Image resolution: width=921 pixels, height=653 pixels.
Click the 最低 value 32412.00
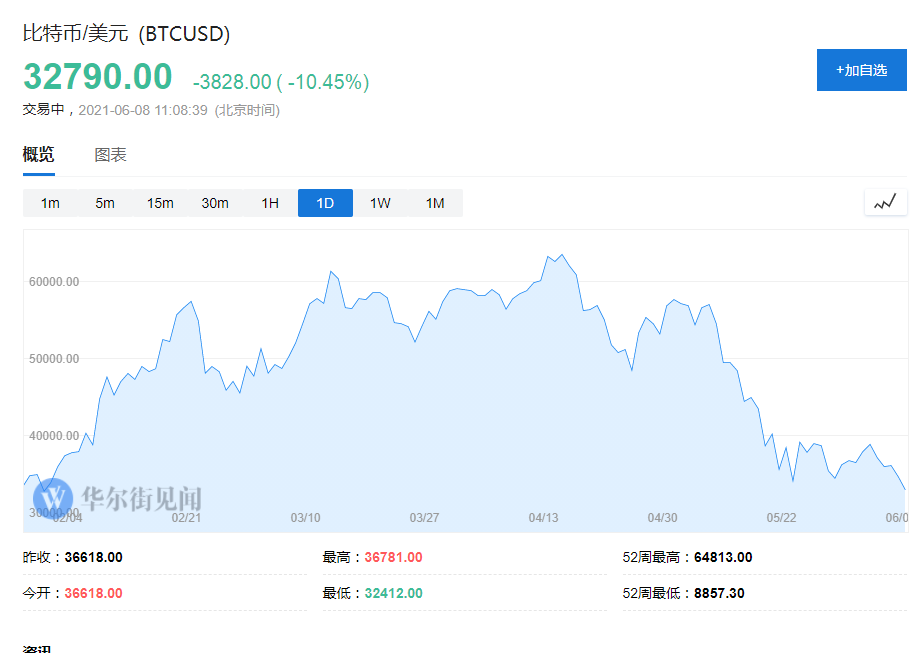[x=391, y=592]
